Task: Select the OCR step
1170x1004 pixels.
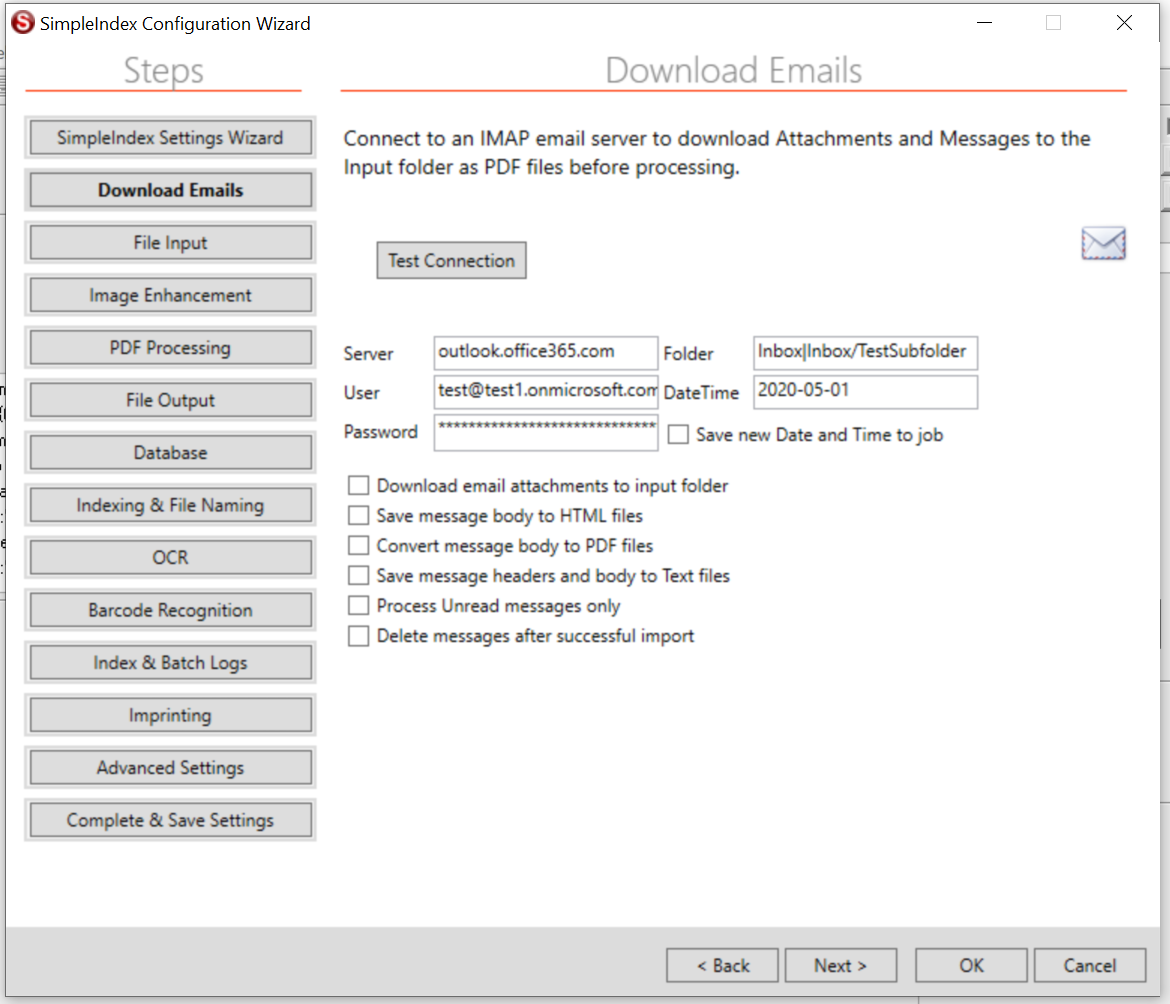Action: (x=170, y=557)
